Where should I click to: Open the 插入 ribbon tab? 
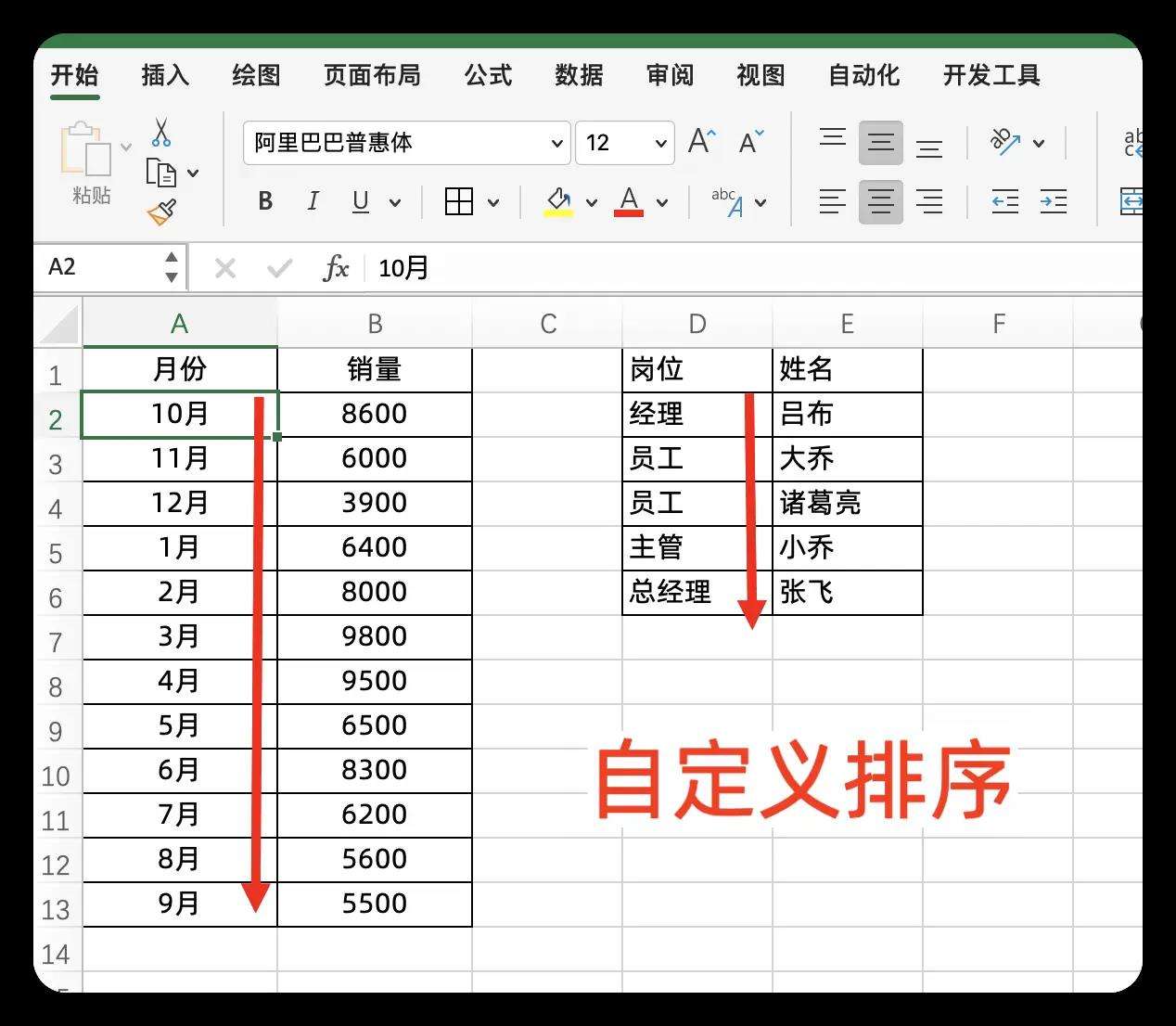164,76
